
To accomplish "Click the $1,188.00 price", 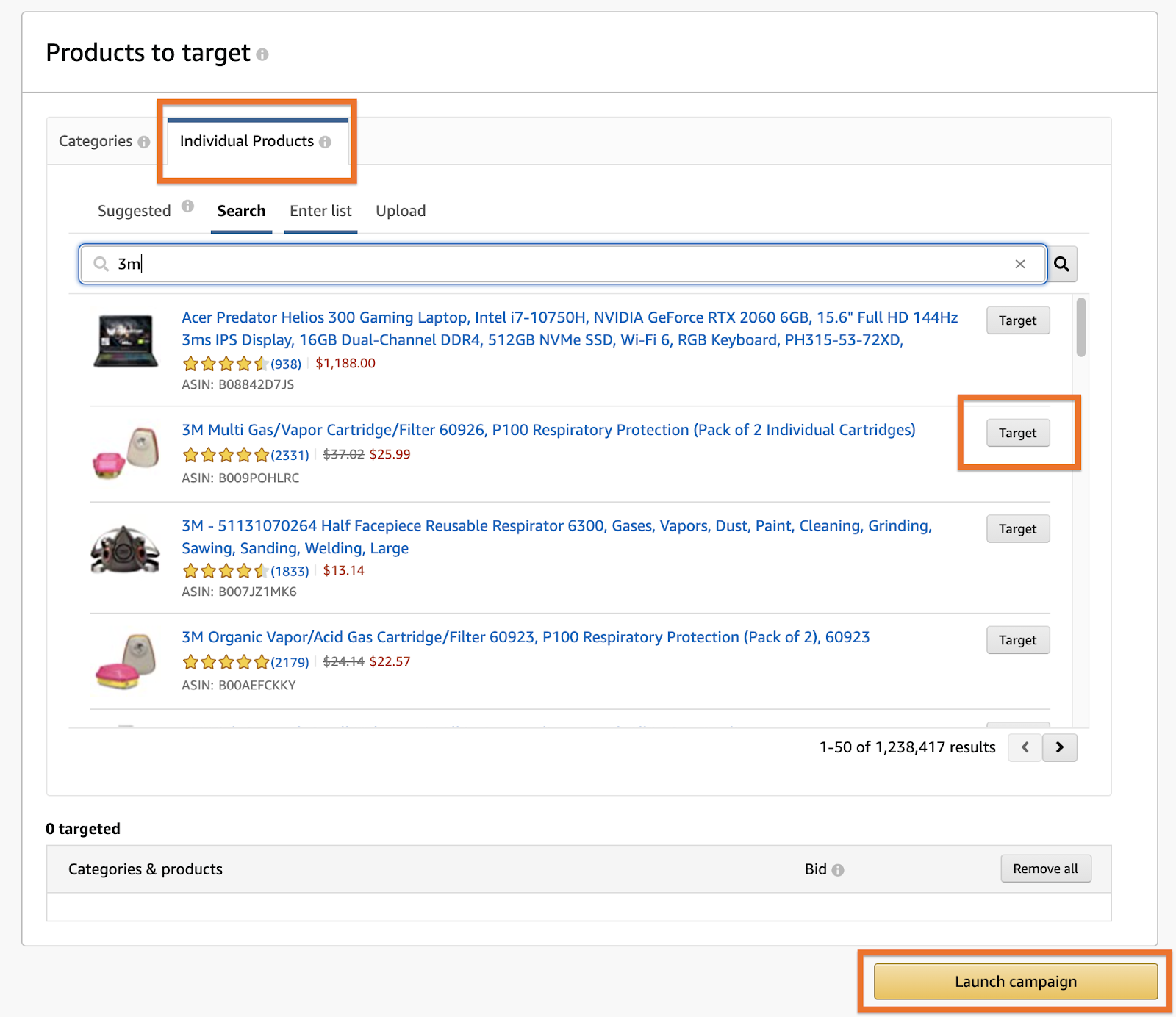I will [345, 363].
